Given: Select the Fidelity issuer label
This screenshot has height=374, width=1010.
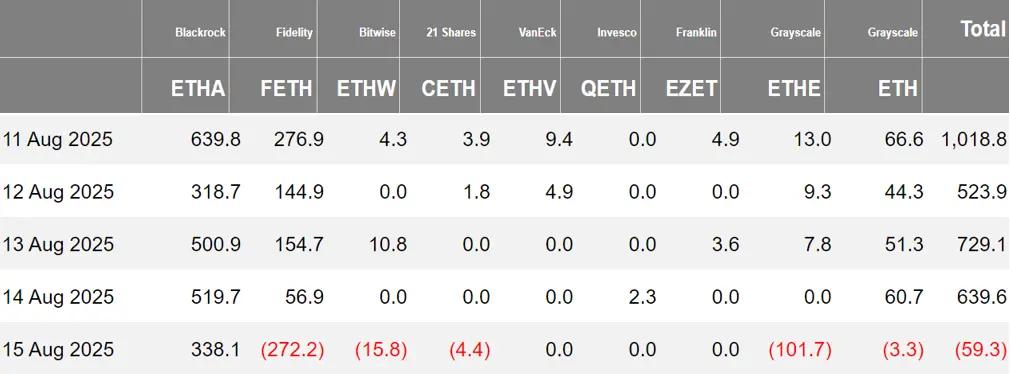Looking at the screenshot, I should [296, 32].
